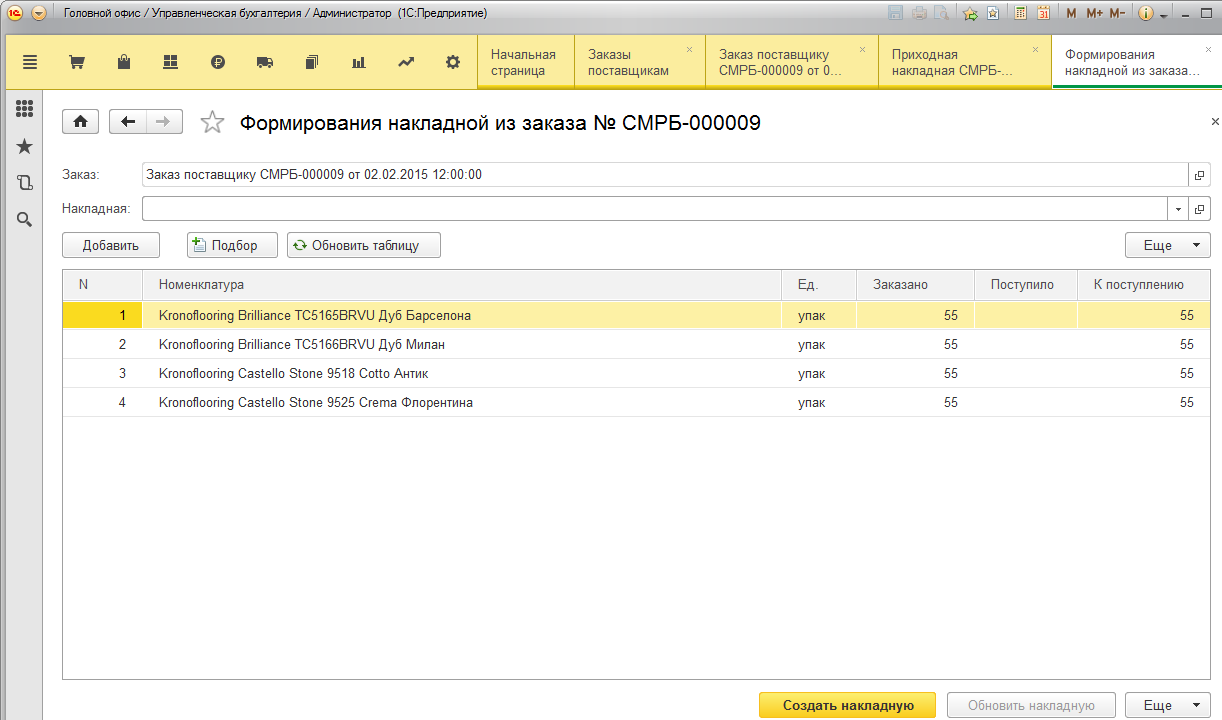The height and width of the screenshot is (720, 1222).
Task: Open history icon in left sidebar
Action: coord(25,183)
